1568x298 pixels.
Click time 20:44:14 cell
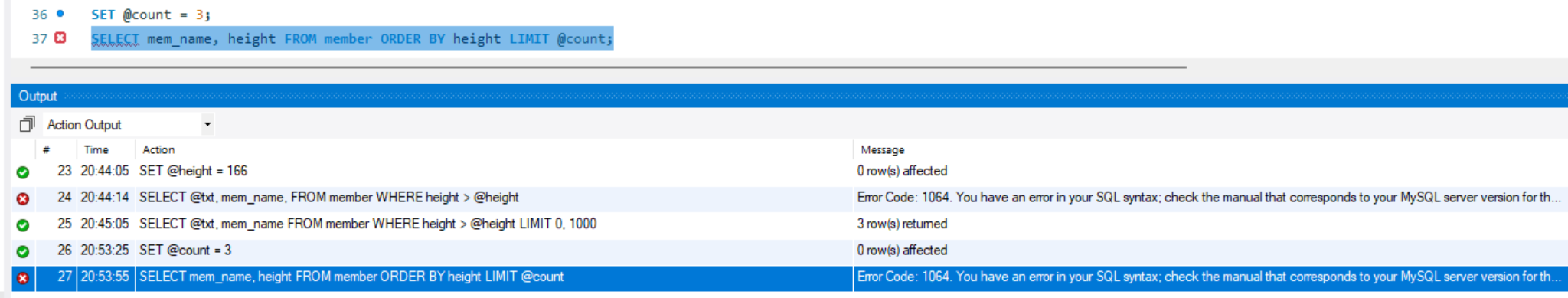[105, 197]
